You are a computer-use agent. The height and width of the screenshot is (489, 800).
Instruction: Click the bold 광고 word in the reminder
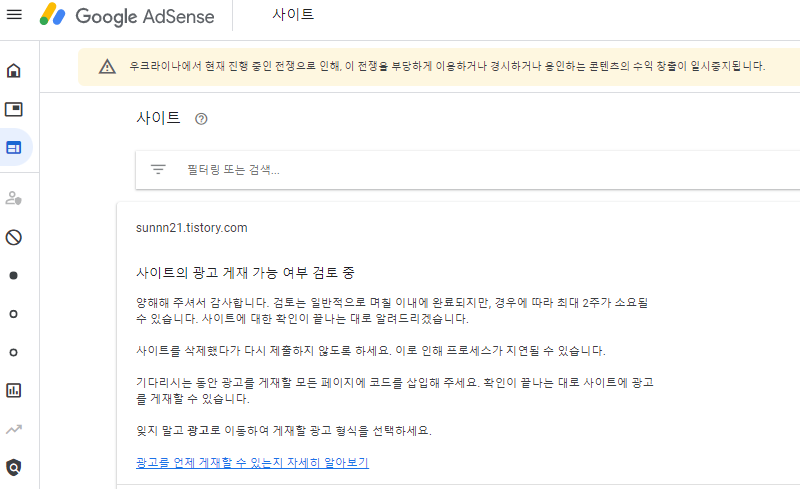coord(198,431)
